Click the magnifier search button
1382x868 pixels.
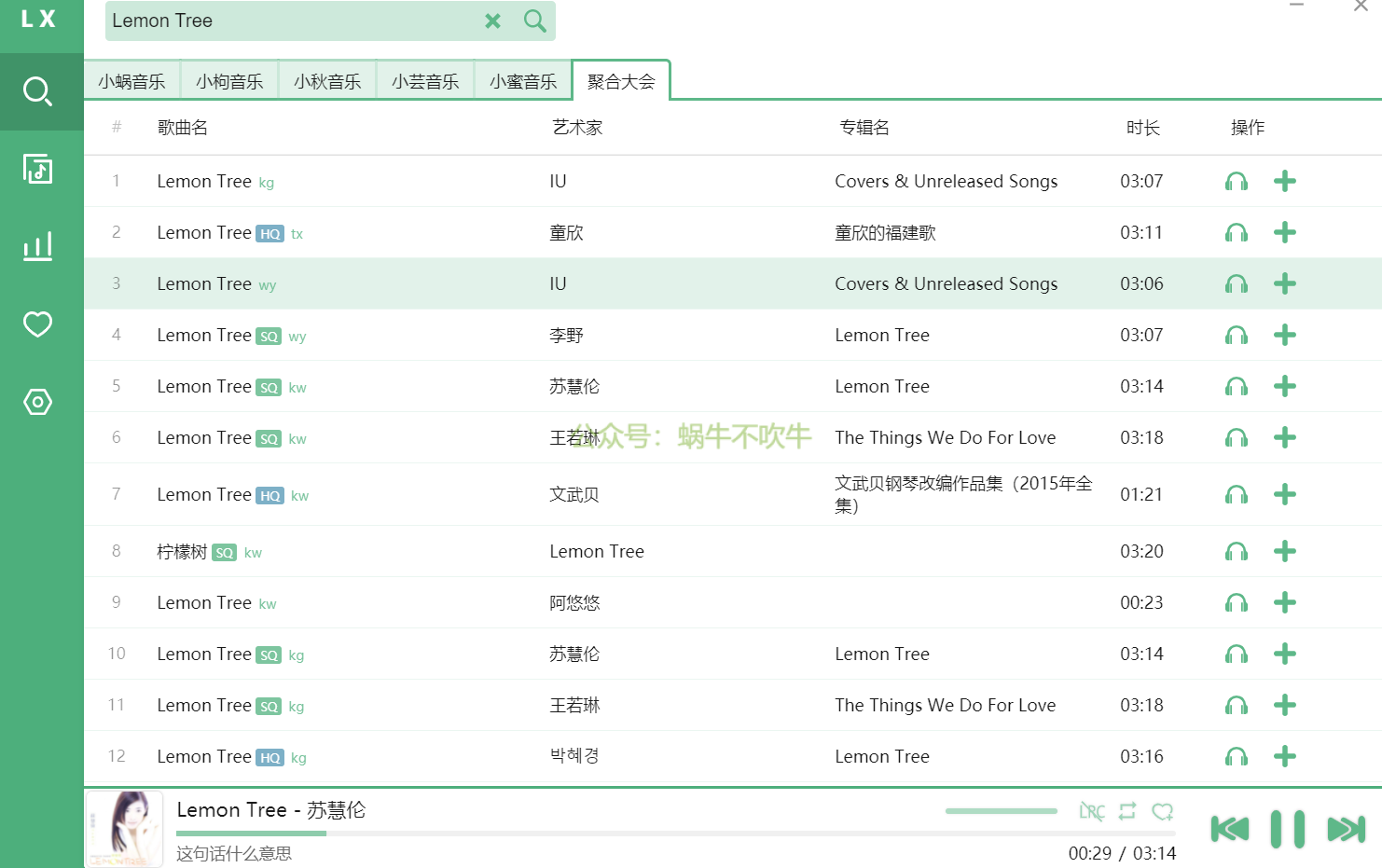(x=534, y=21)
